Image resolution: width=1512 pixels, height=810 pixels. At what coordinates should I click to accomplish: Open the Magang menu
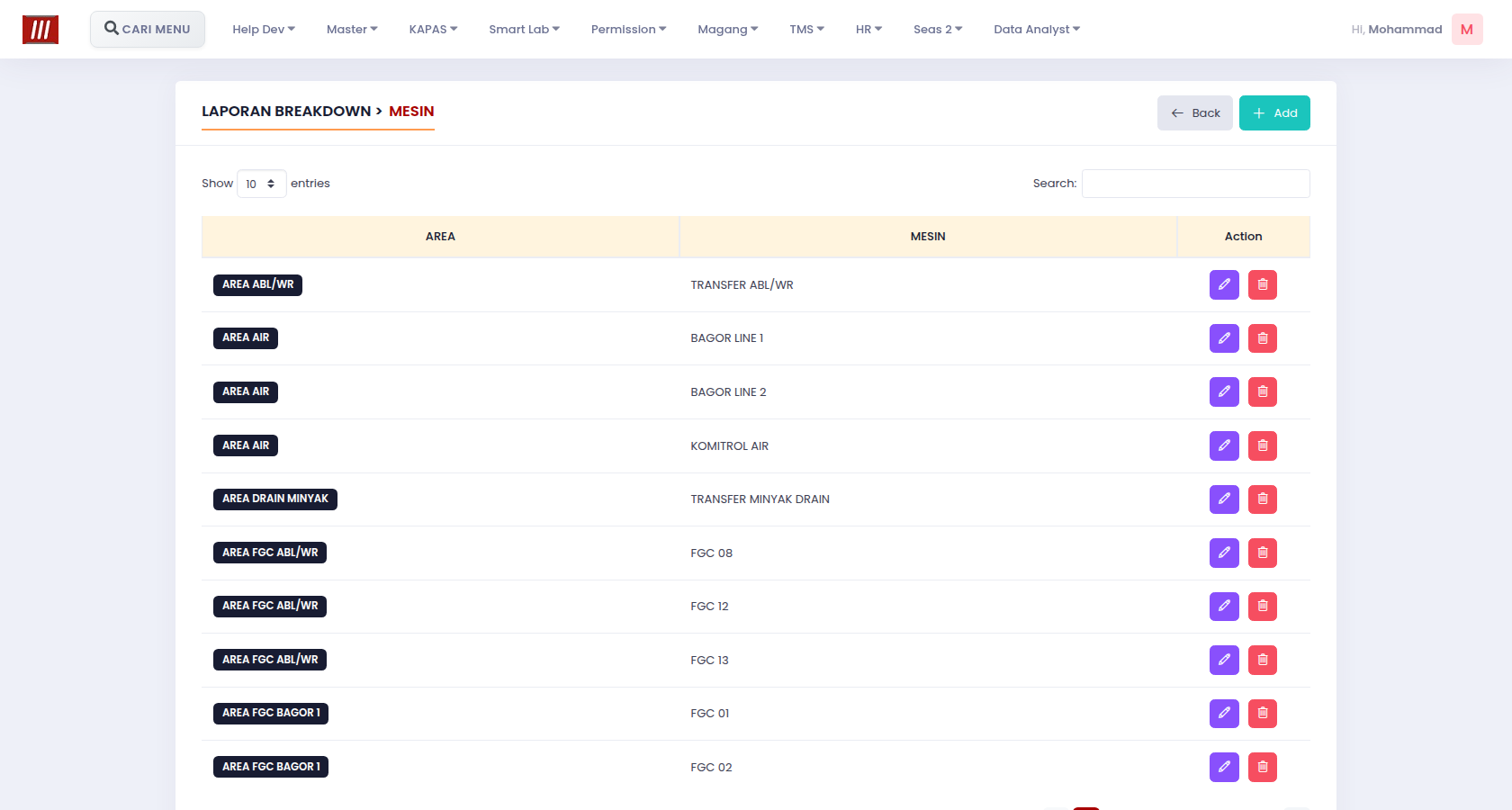point(727,30)
